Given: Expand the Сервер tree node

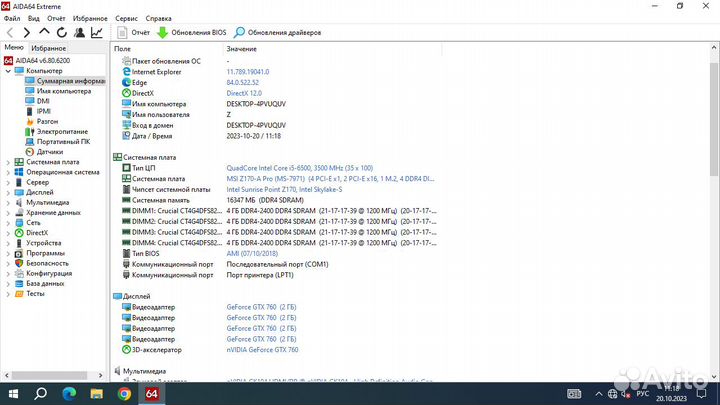Looking at the screenshot, I should tap(8, 182).
